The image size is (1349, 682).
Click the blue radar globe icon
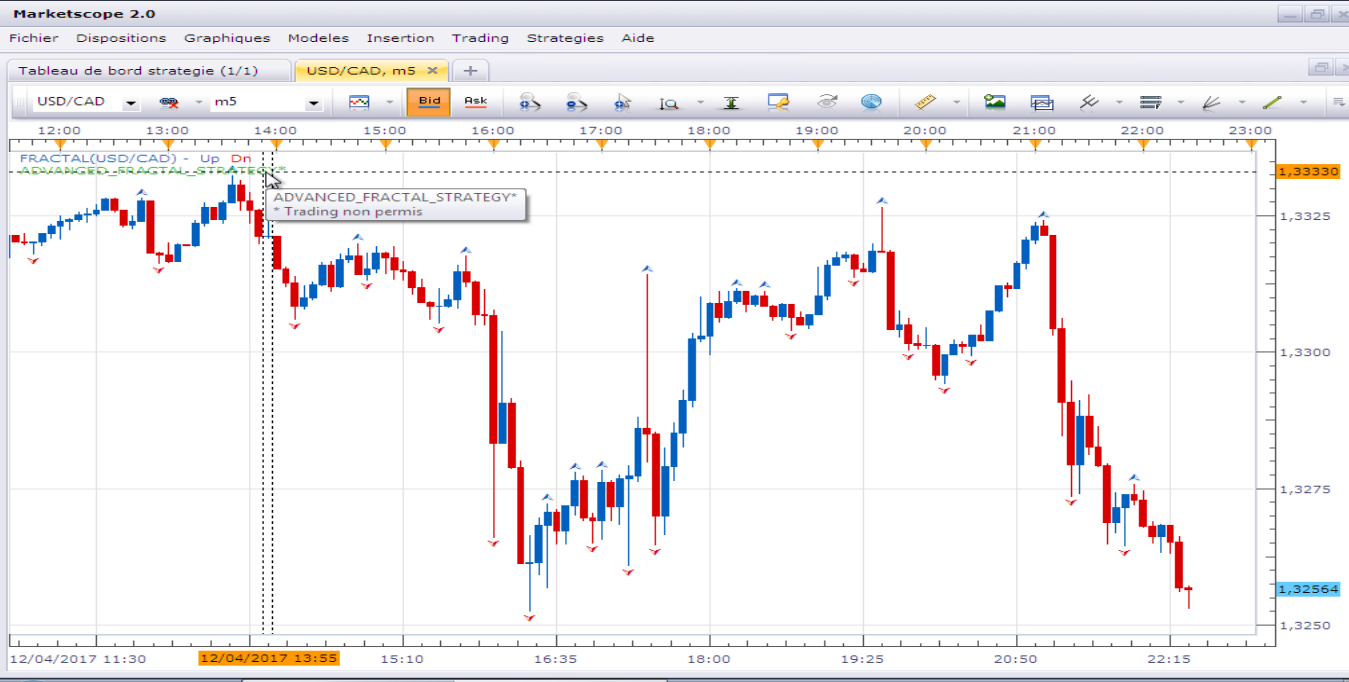point(871,102)
